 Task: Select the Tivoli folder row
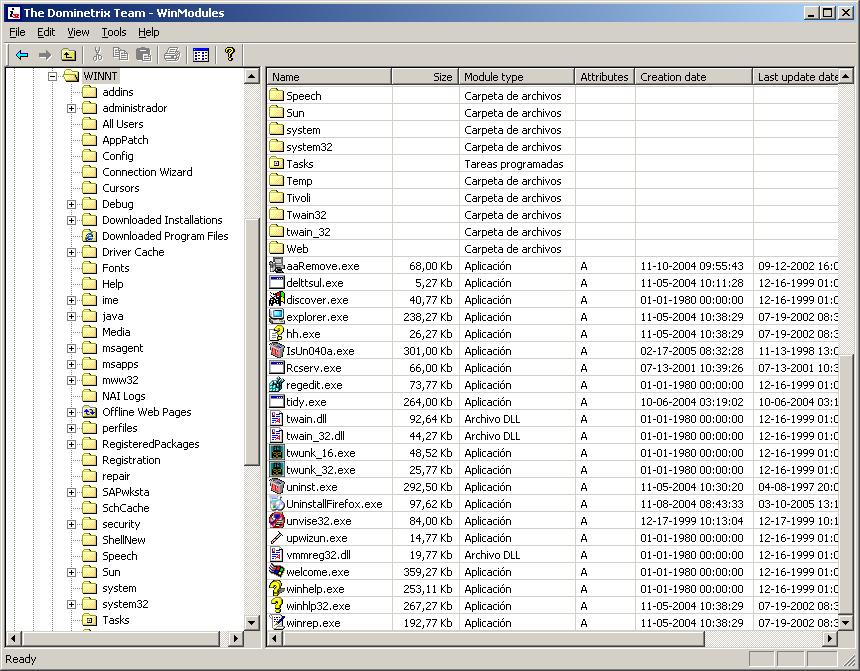(x=553, y=198)
